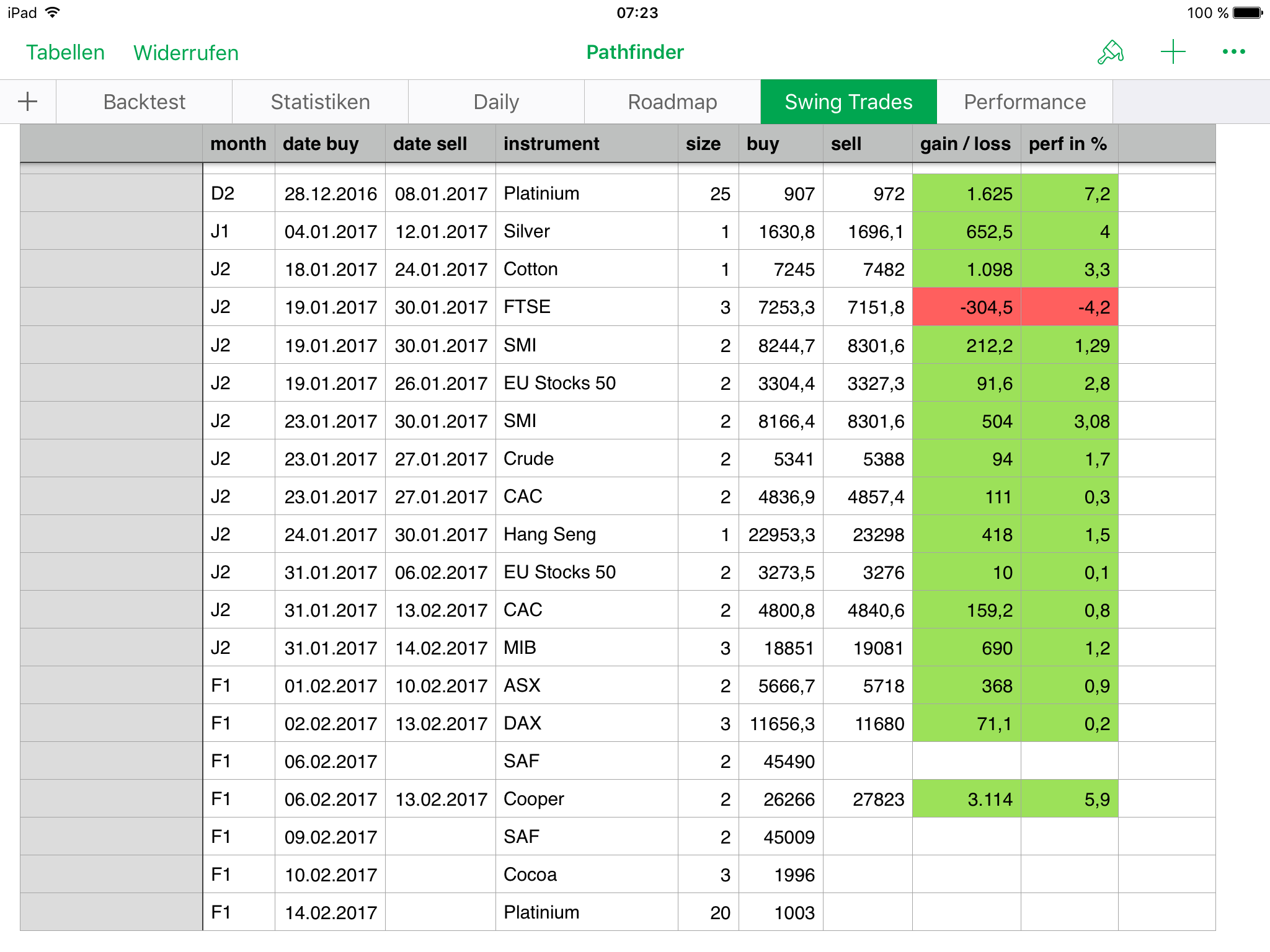This screenshot has height=952, width=1270.
Task: Select the red FTSE loss cell -304,5
Action: point(966,307)
